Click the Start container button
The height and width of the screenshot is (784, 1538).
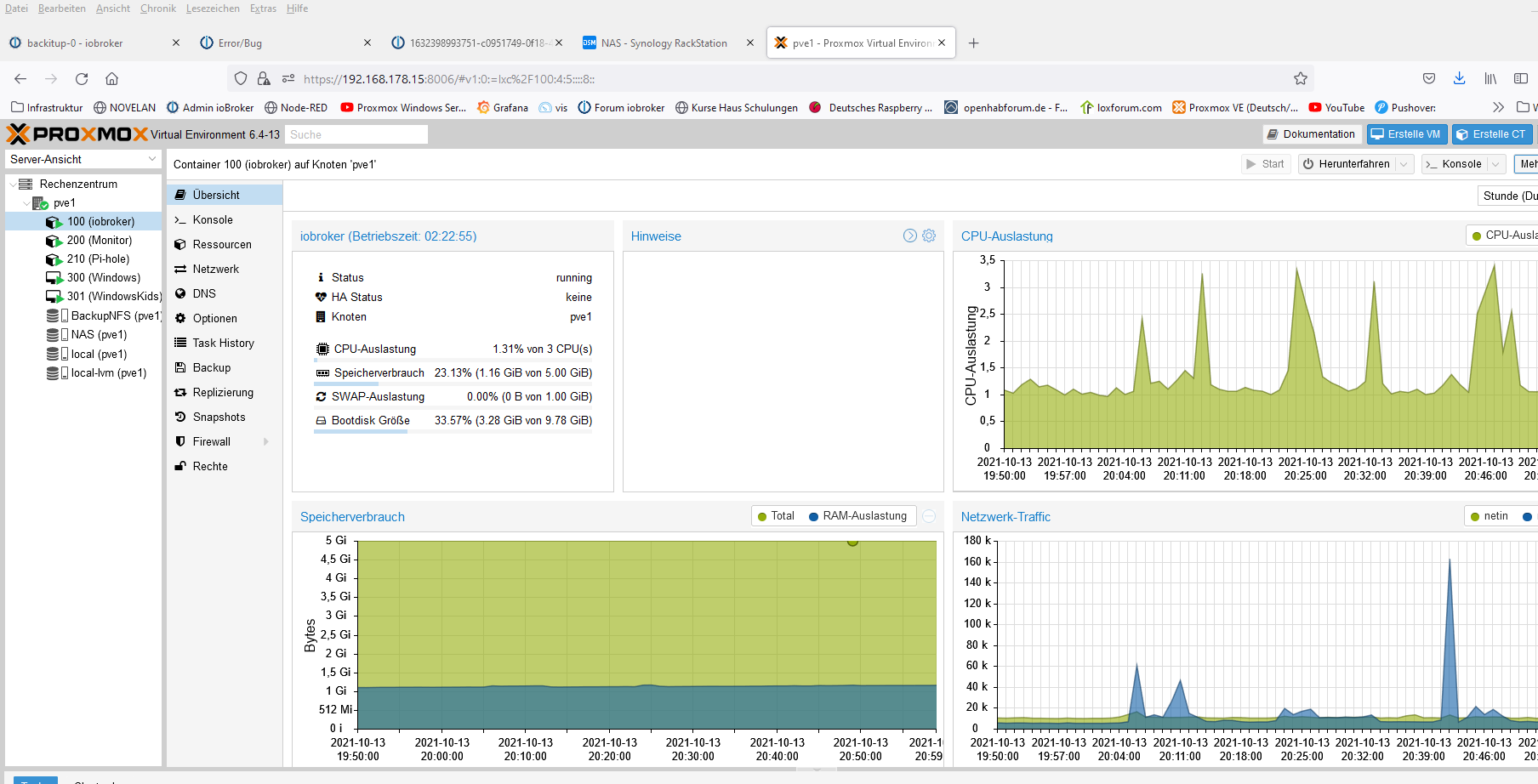(x=1265, y=164)
